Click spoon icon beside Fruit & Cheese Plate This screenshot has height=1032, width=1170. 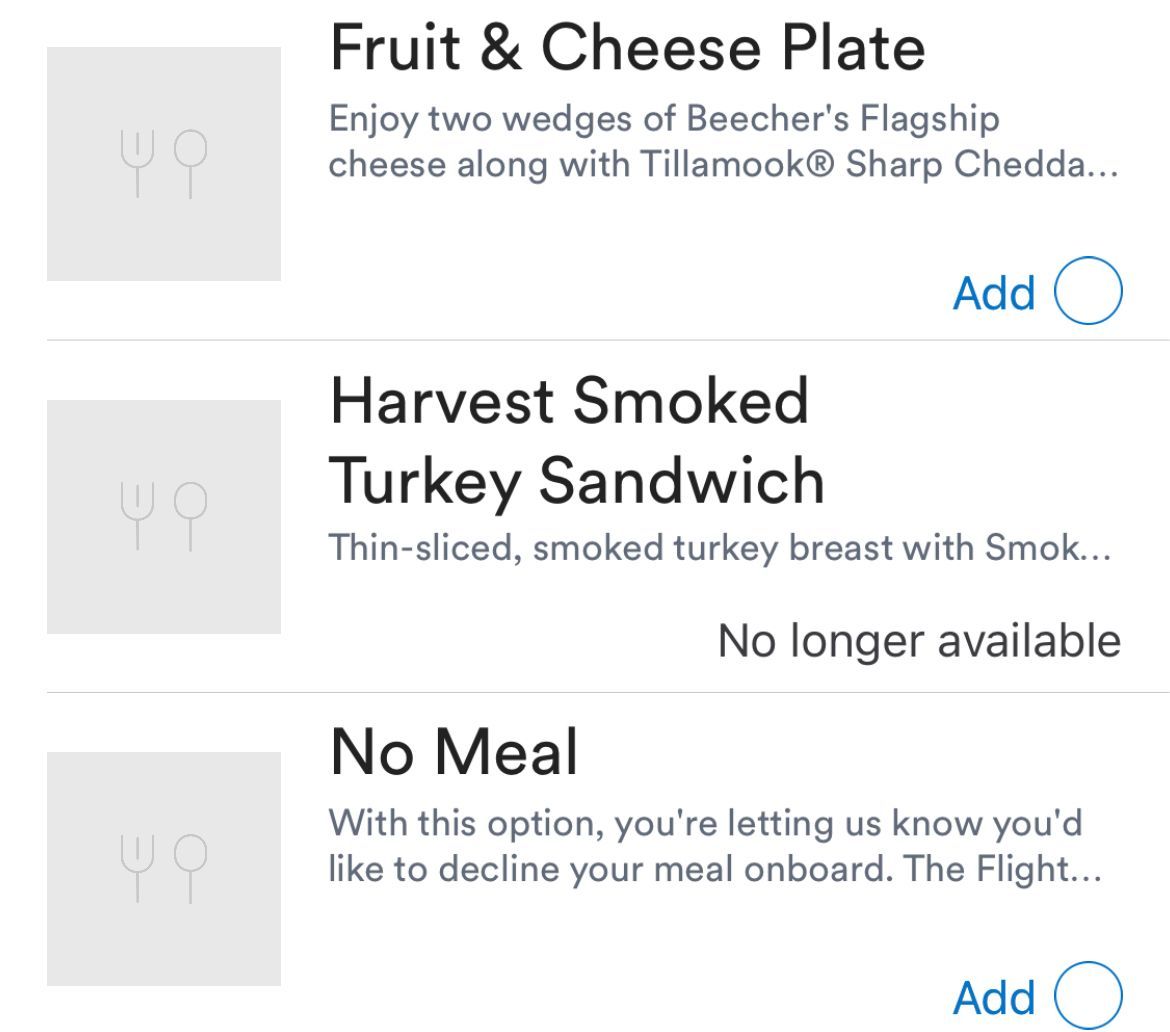[190, 163]
